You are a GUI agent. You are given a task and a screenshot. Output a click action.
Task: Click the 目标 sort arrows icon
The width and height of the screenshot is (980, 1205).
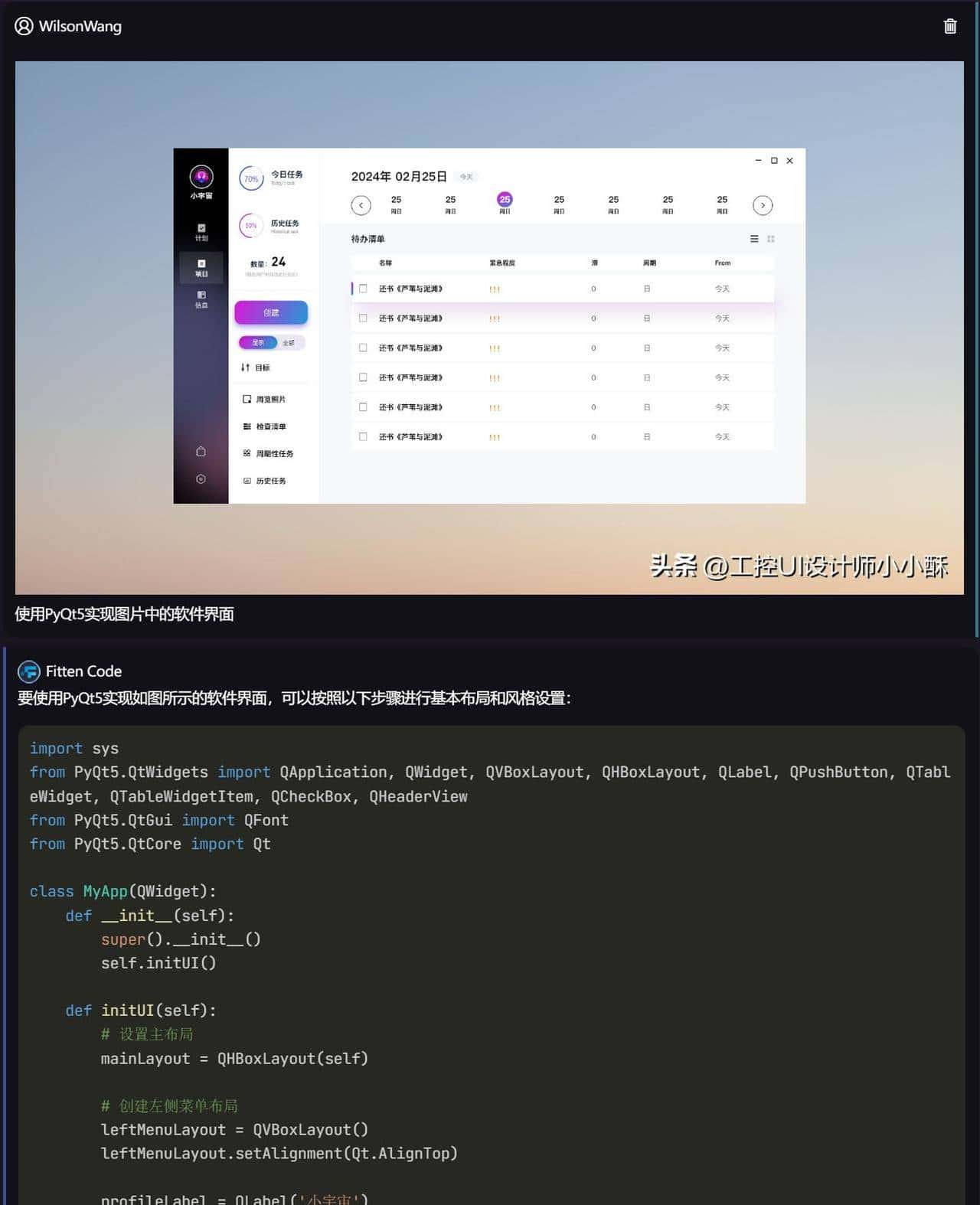pos(245,367)
